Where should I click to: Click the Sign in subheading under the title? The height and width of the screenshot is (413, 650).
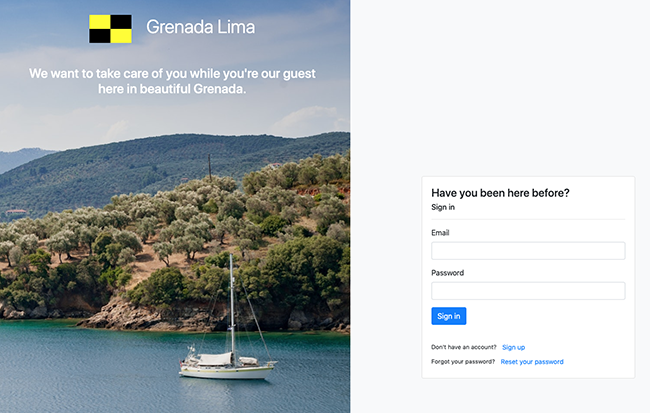point(443,207)
